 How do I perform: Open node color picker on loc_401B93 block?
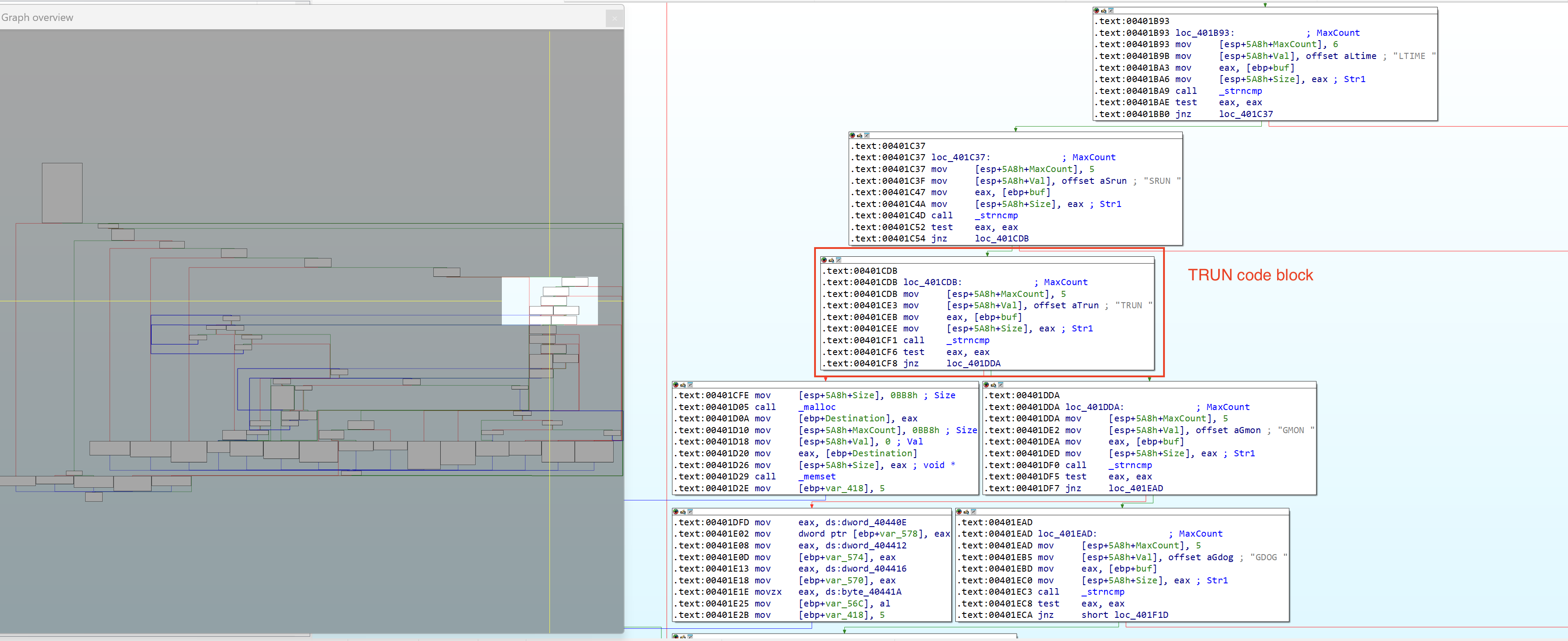[1097, 10]
